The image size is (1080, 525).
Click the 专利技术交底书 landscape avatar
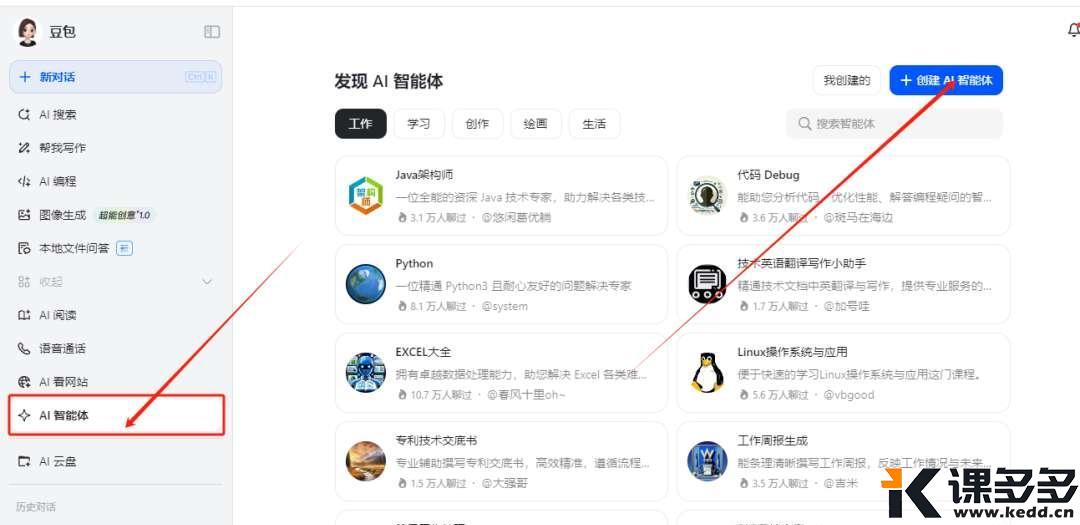366,461
